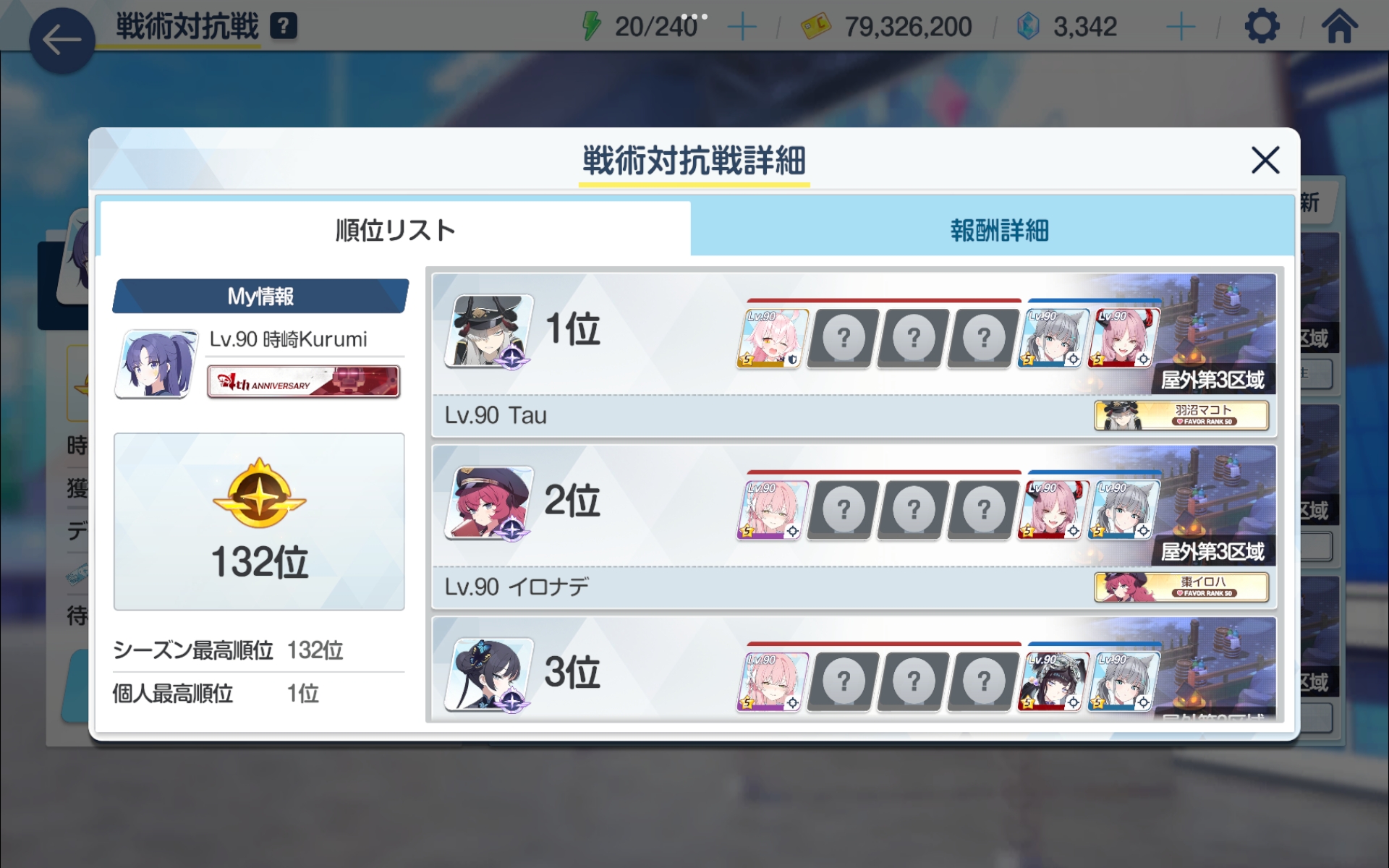1389x868 pixels.
Task: Open 2位 player イロナデ's portrait
Action: pyautogui.click(x=490, y=503)
